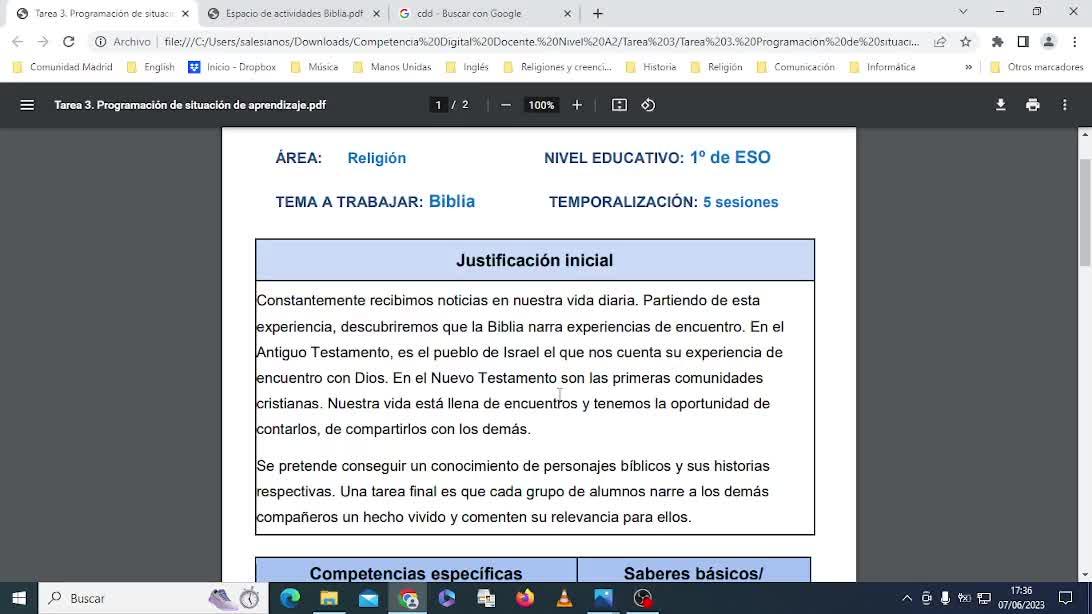The image size is (1092, 614).
Task: Open the PDF sidebar hamburger menu
Action: pyautogui.click(x=27, y=105)
